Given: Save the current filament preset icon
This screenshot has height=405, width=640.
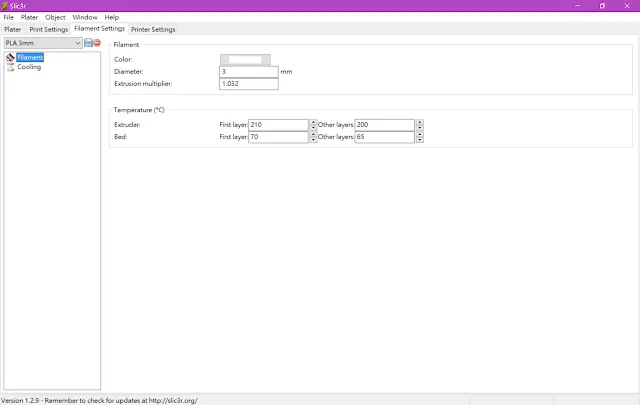Looking at the screenshot, I should (88, 43).
